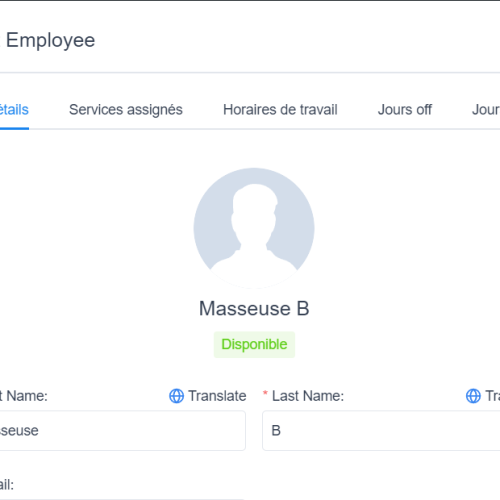Click the Last Name label

pos(308,396)
